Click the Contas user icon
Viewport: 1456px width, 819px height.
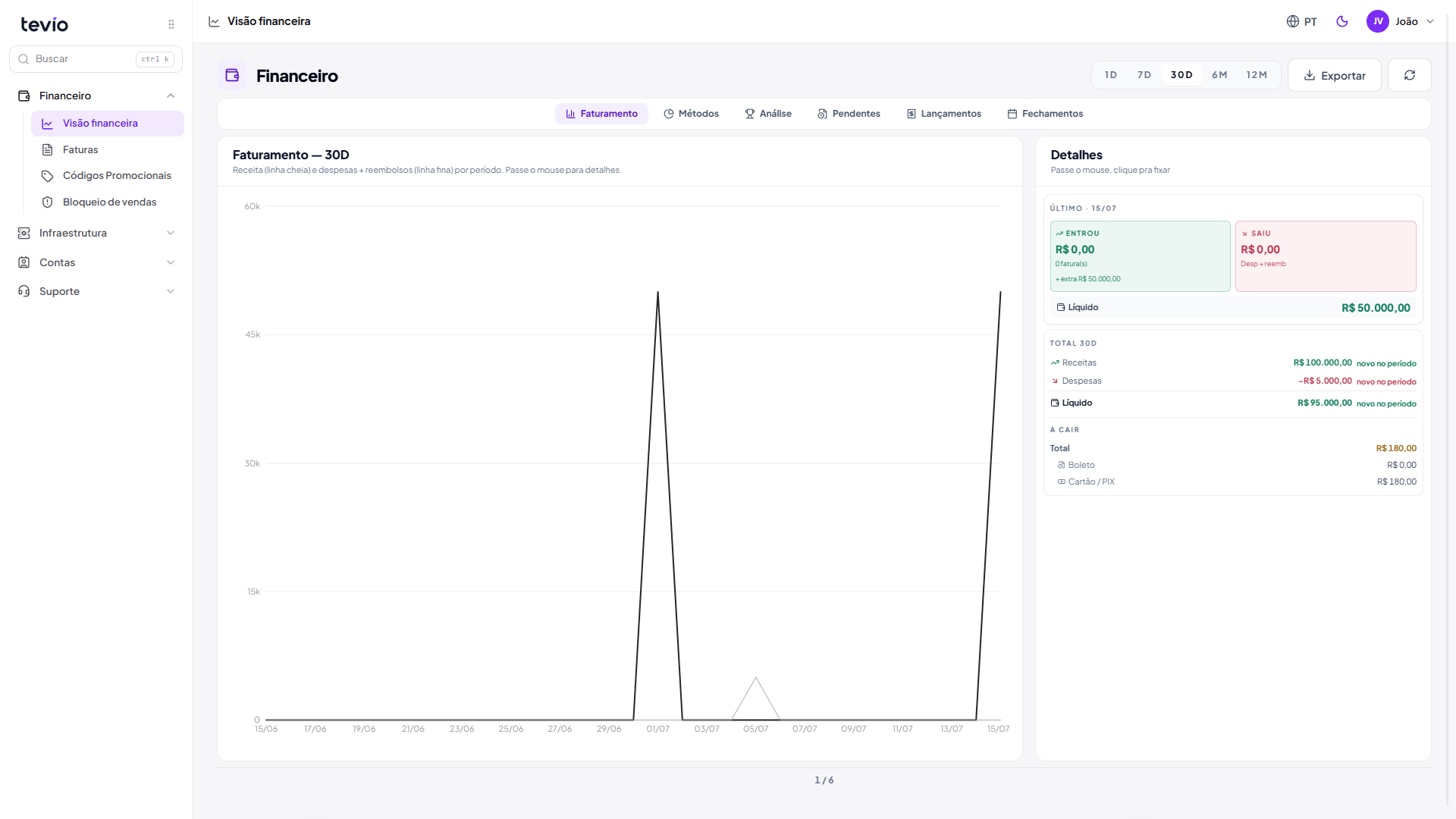click(x=24, y=262)
